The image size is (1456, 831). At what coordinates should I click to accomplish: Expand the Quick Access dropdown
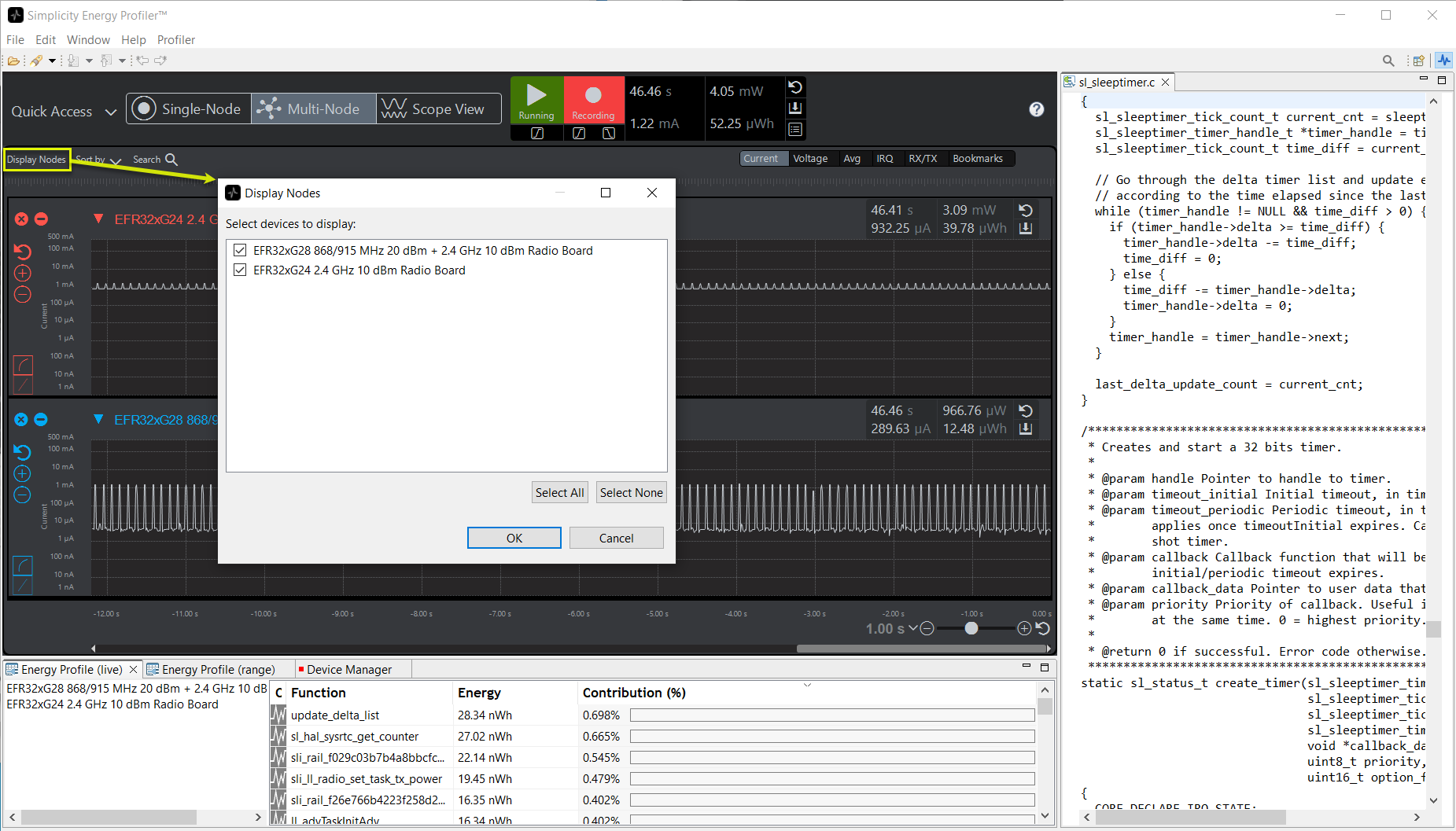(110, 112)
